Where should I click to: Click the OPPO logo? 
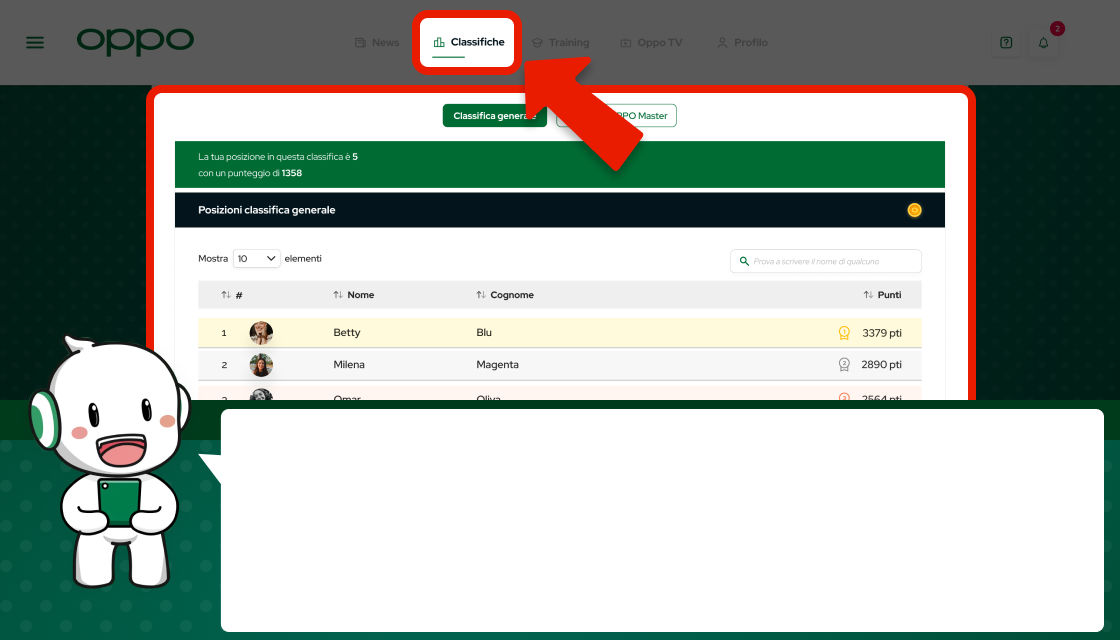[135, 41]
